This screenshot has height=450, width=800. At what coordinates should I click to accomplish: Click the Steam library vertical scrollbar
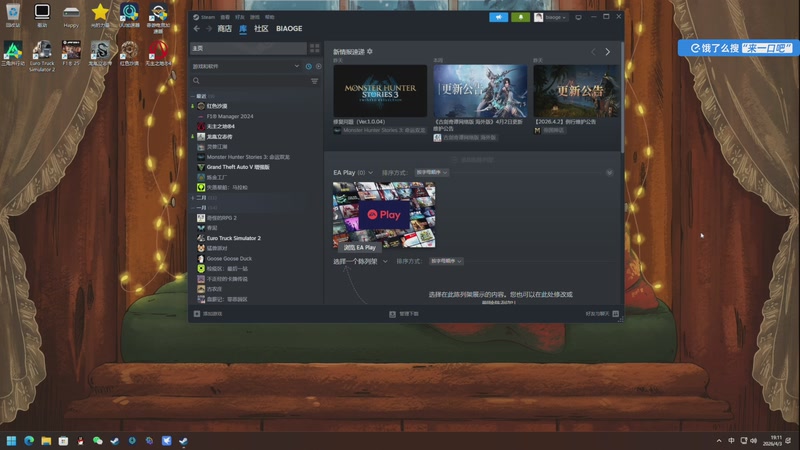(622, 97)
